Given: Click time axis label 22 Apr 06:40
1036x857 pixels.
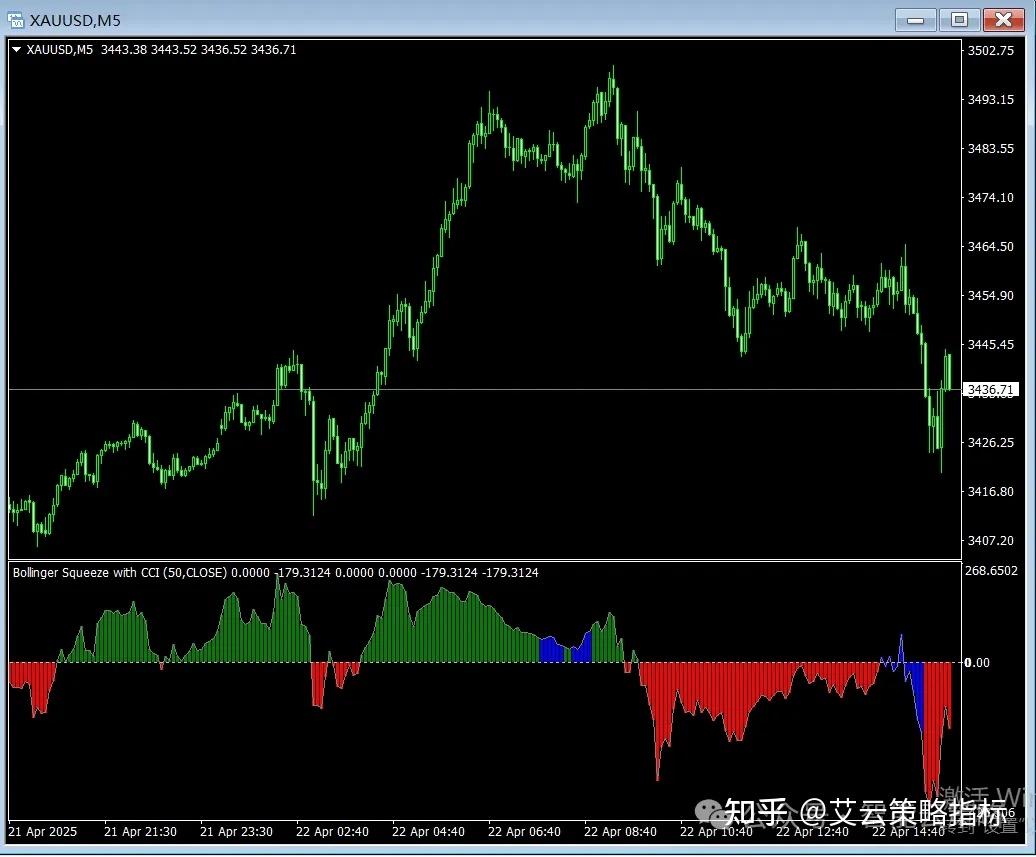Looking at the screenshot, I should [x=524, y=831].
